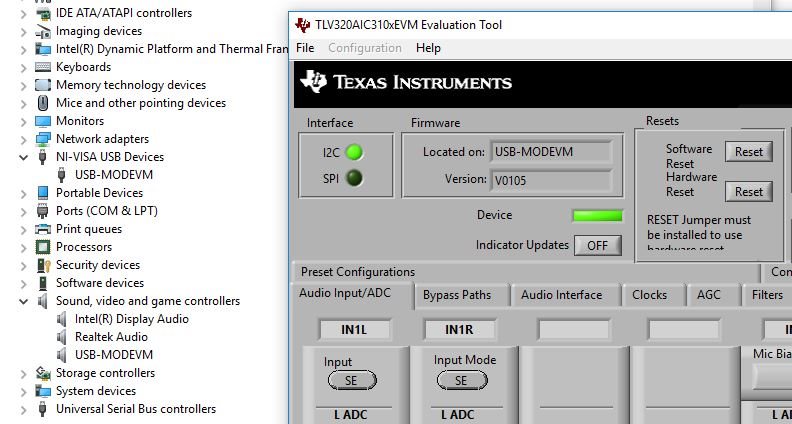Click the Monitors display icon
The width and height of the screenshot is (792, 424).
coord(43,121)
